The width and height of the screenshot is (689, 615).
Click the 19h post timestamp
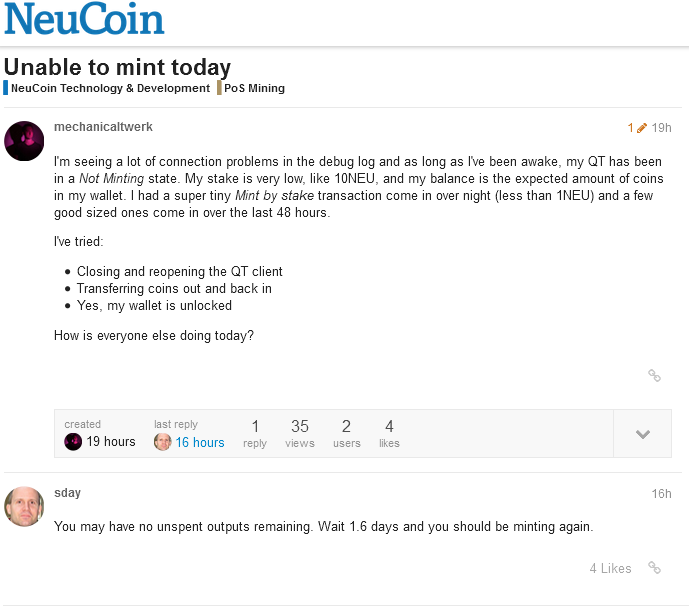click(661, 128)
